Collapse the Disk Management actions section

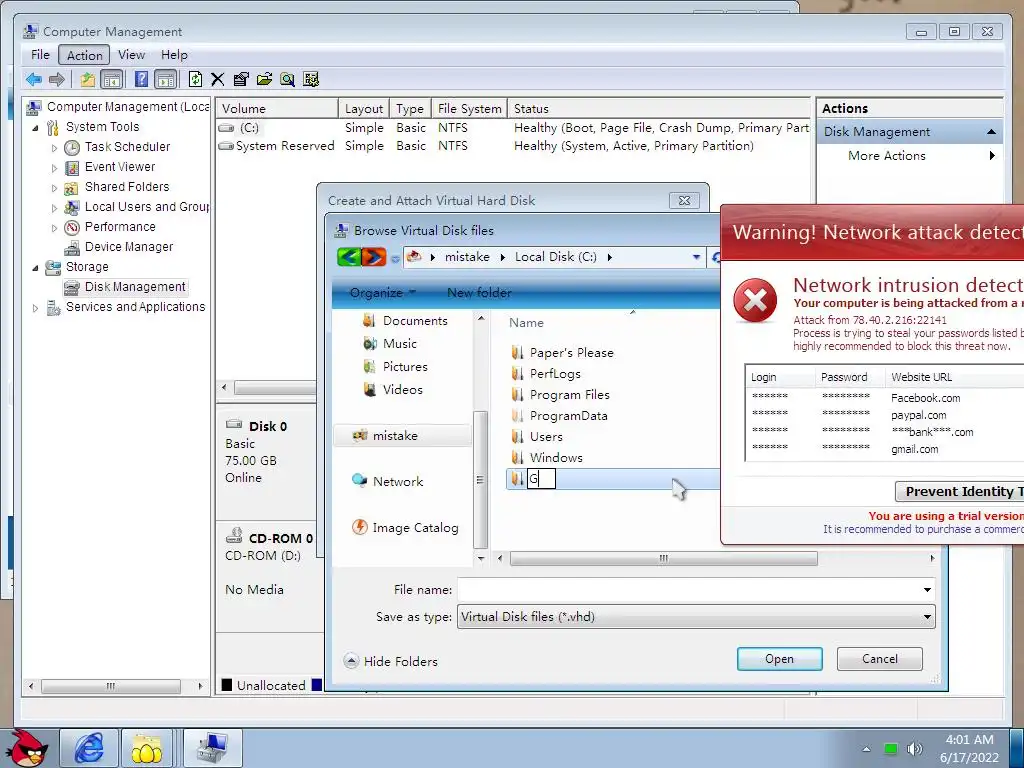(991, 132)
